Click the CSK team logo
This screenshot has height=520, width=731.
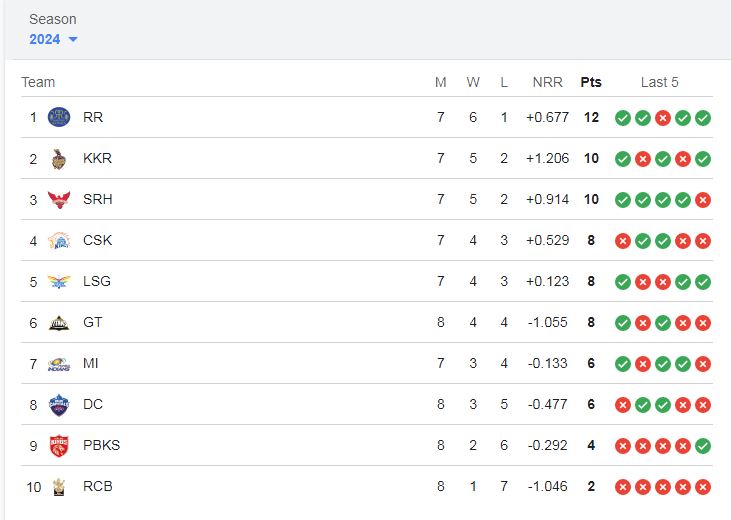click(x=59, y=241)
